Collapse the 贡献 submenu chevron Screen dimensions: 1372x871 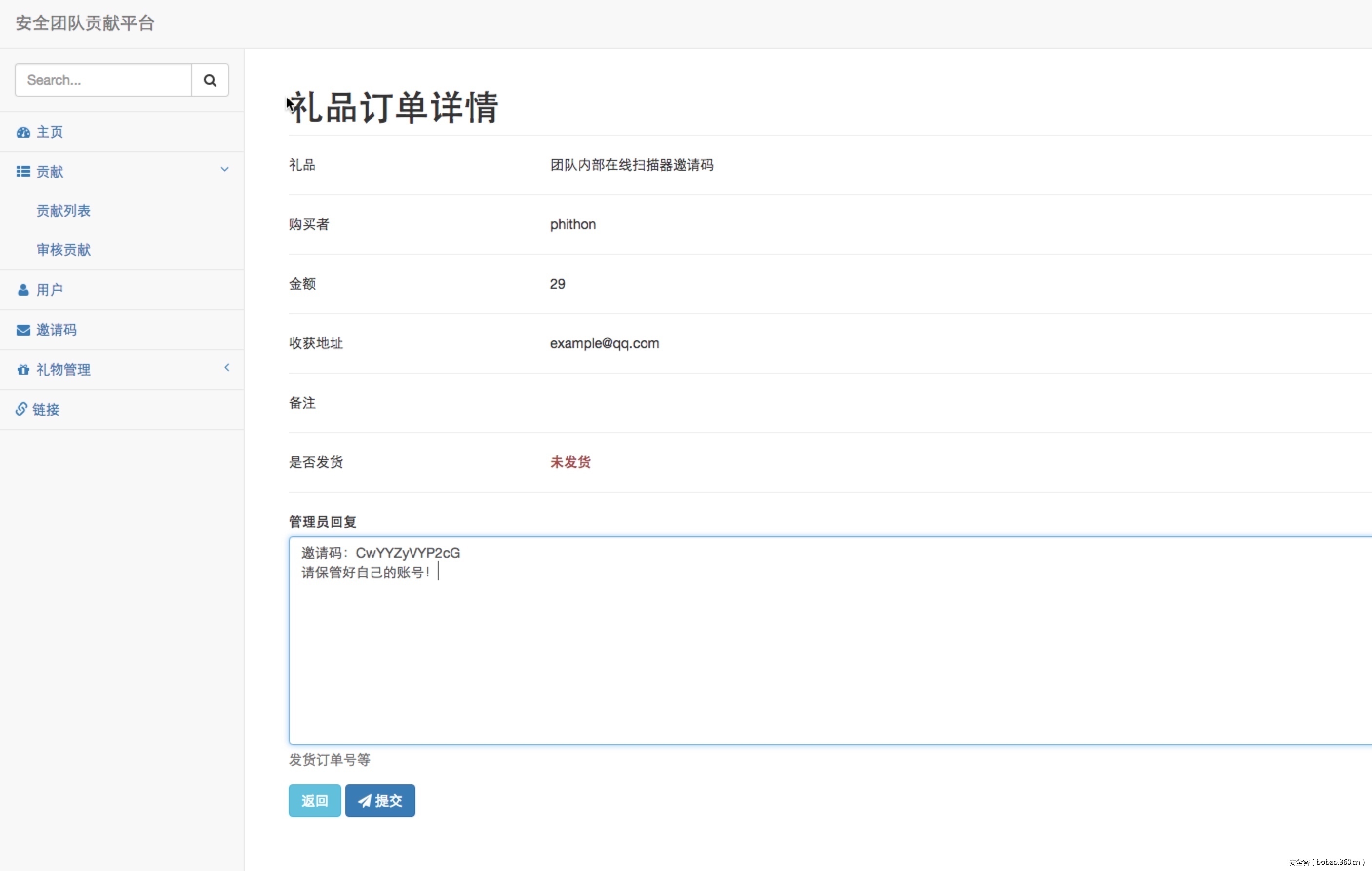click(x=225, y=169)
